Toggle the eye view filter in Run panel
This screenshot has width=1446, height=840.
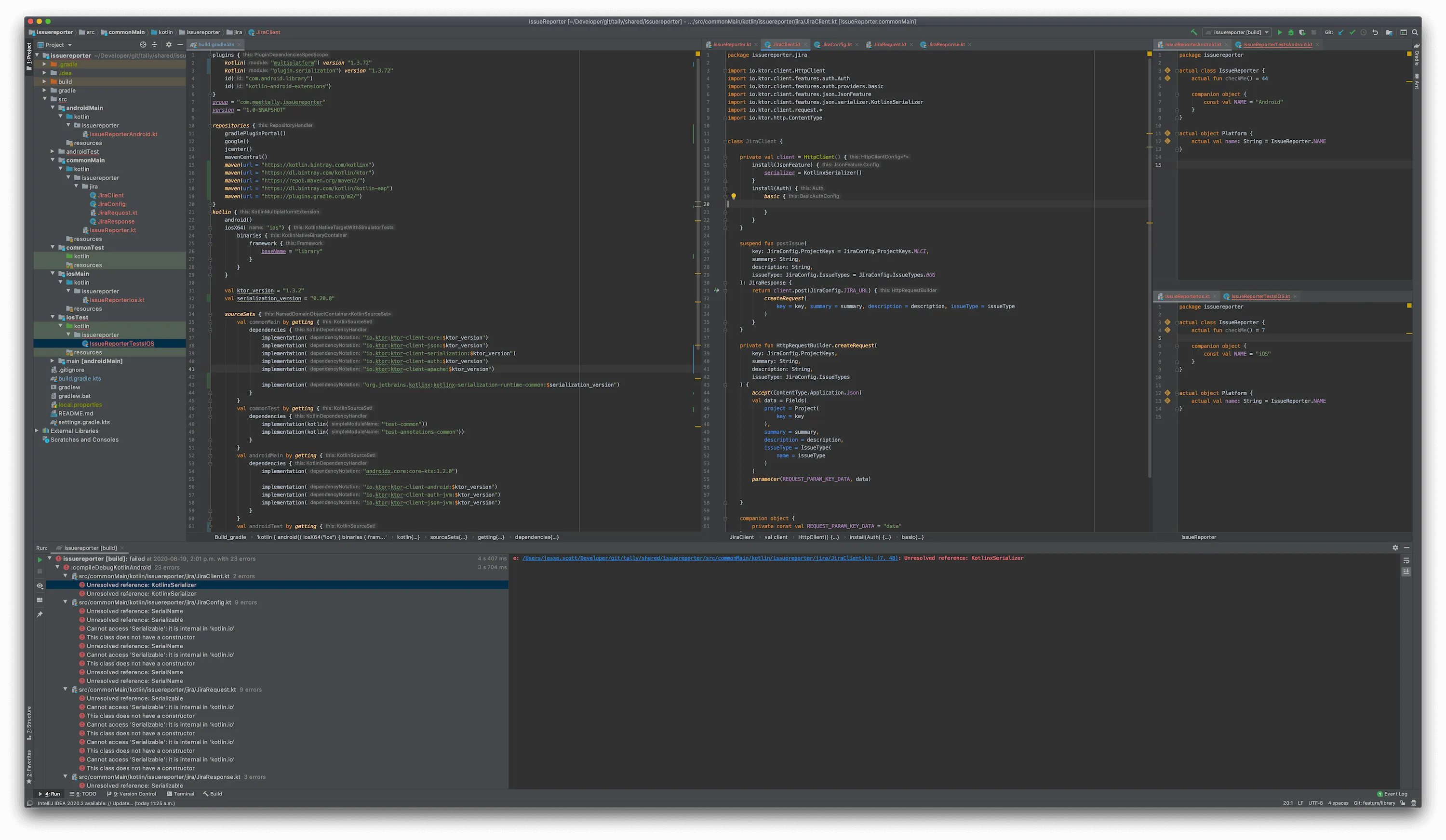click(40, 586)
